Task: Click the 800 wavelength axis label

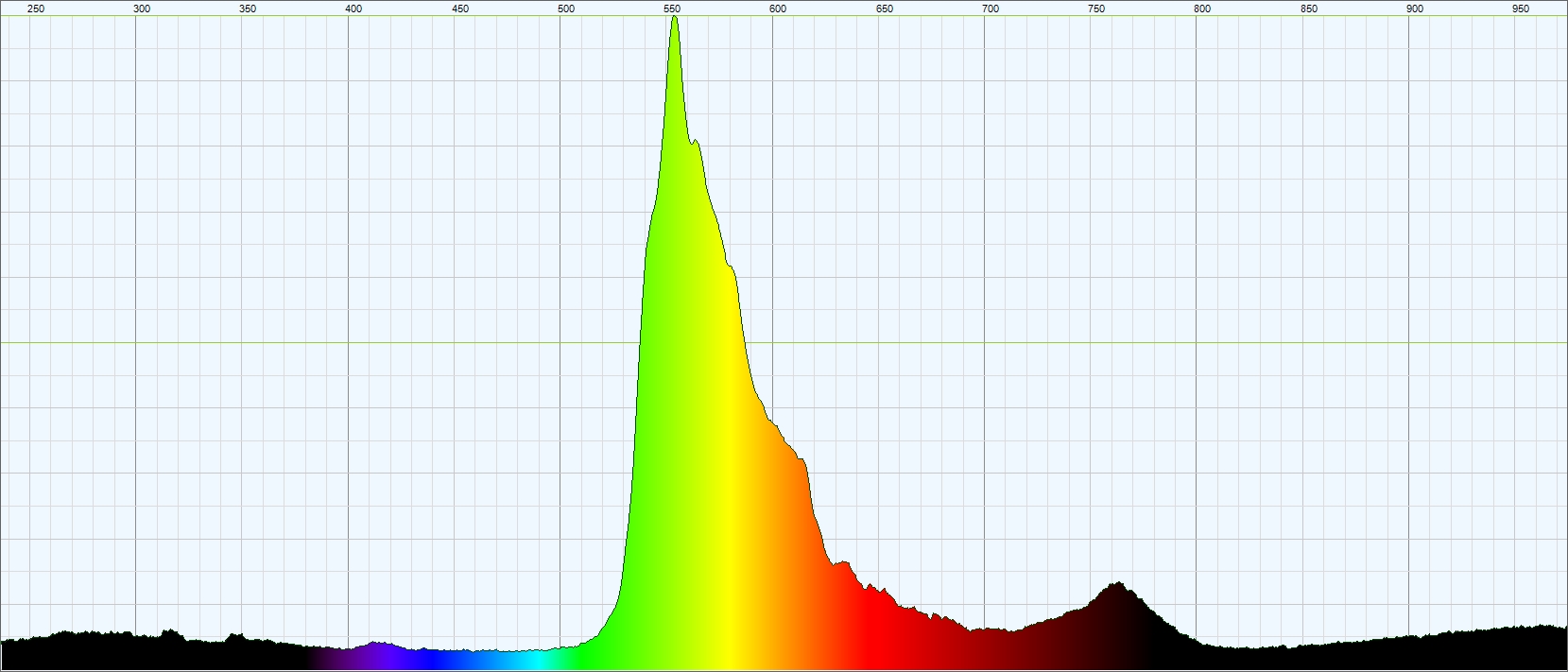Action: pyautogui.click(x=1202, y=9)
